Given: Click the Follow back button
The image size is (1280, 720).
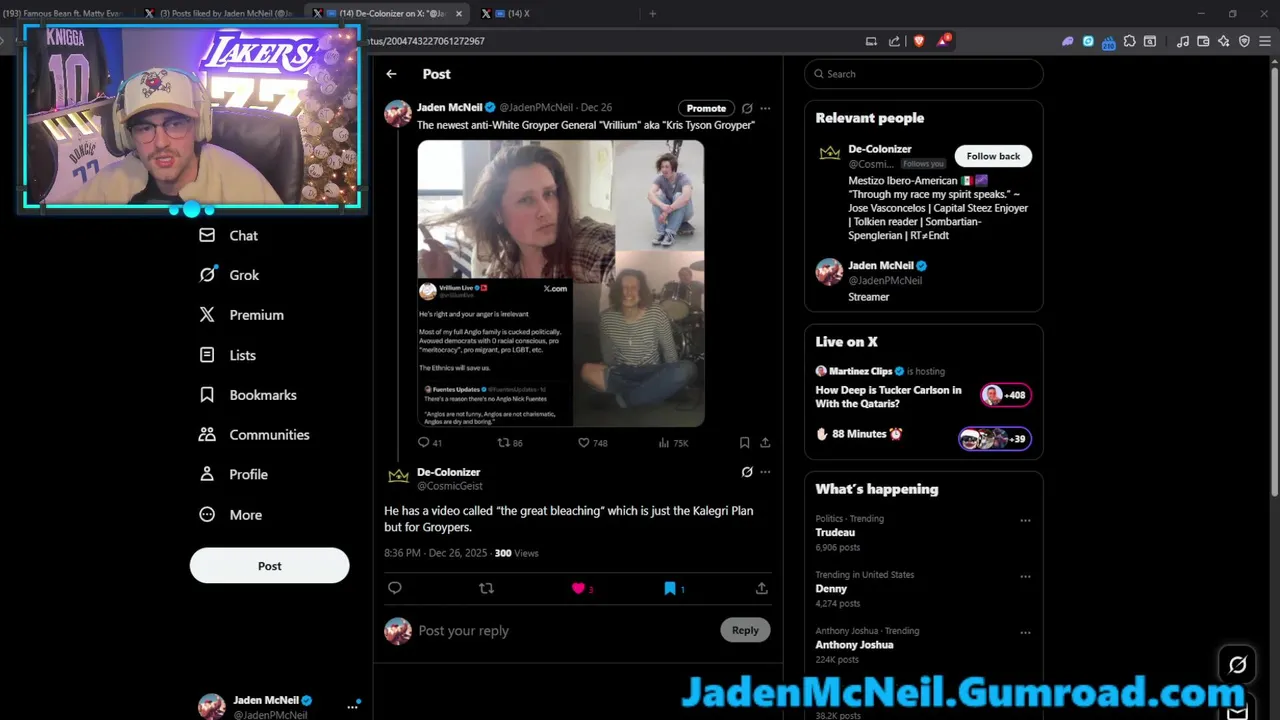Looking at the screenshot, I should pos(993,156).
